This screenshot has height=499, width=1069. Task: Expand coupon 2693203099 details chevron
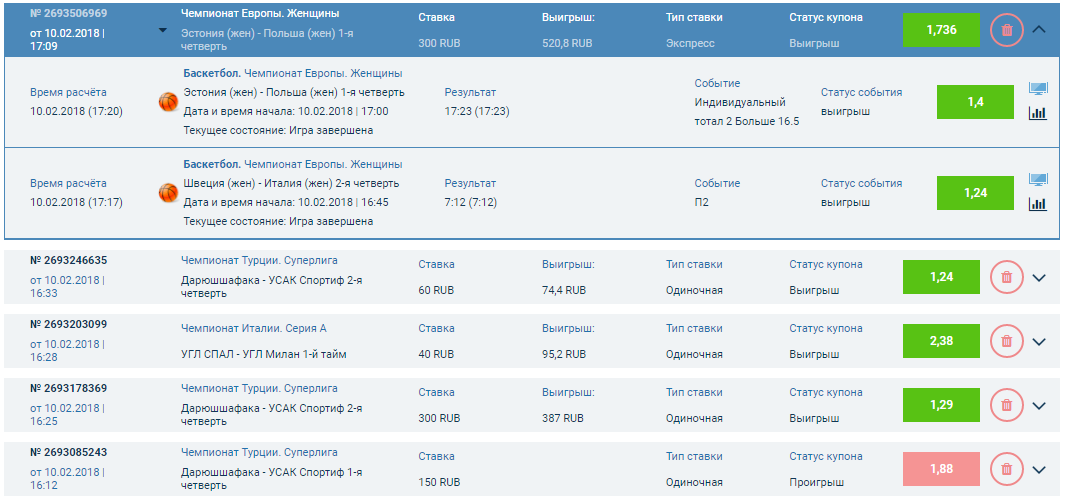coord(1038,342)
